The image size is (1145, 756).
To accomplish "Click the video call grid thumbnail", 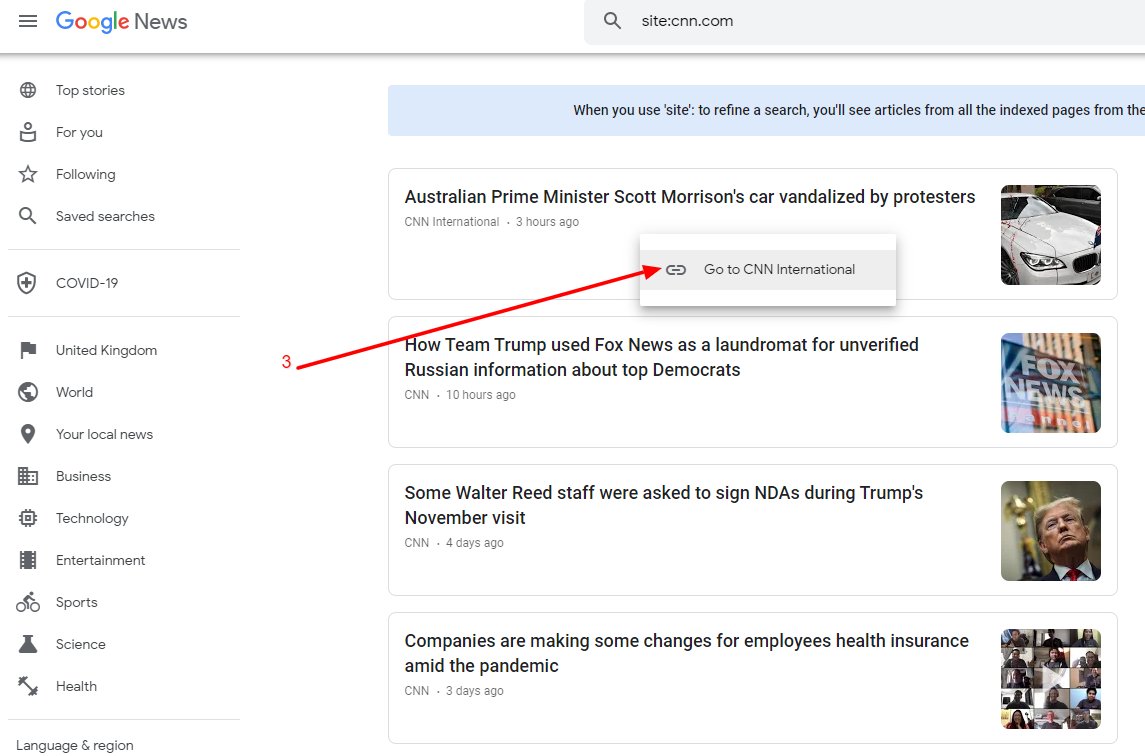I will 1050,679.
